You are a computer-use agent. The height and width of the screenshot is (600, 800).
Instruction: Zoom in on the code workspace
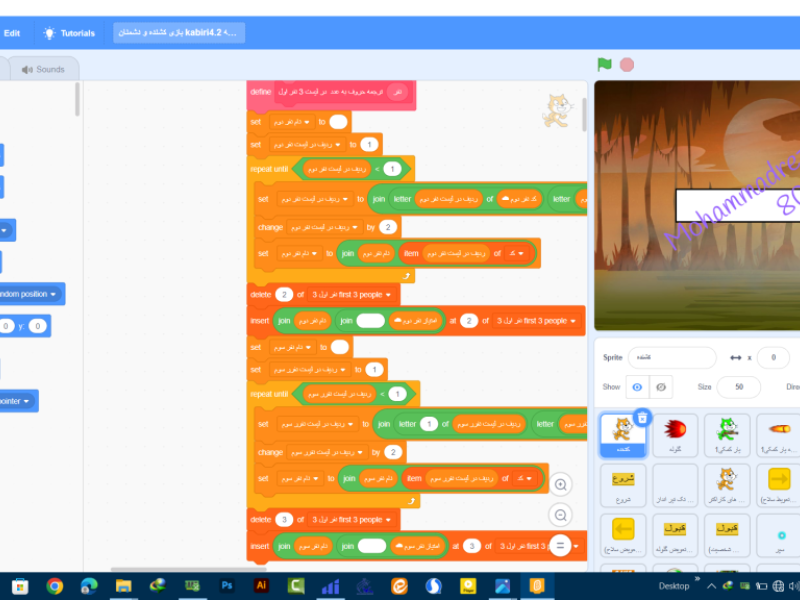coord(560,485)
